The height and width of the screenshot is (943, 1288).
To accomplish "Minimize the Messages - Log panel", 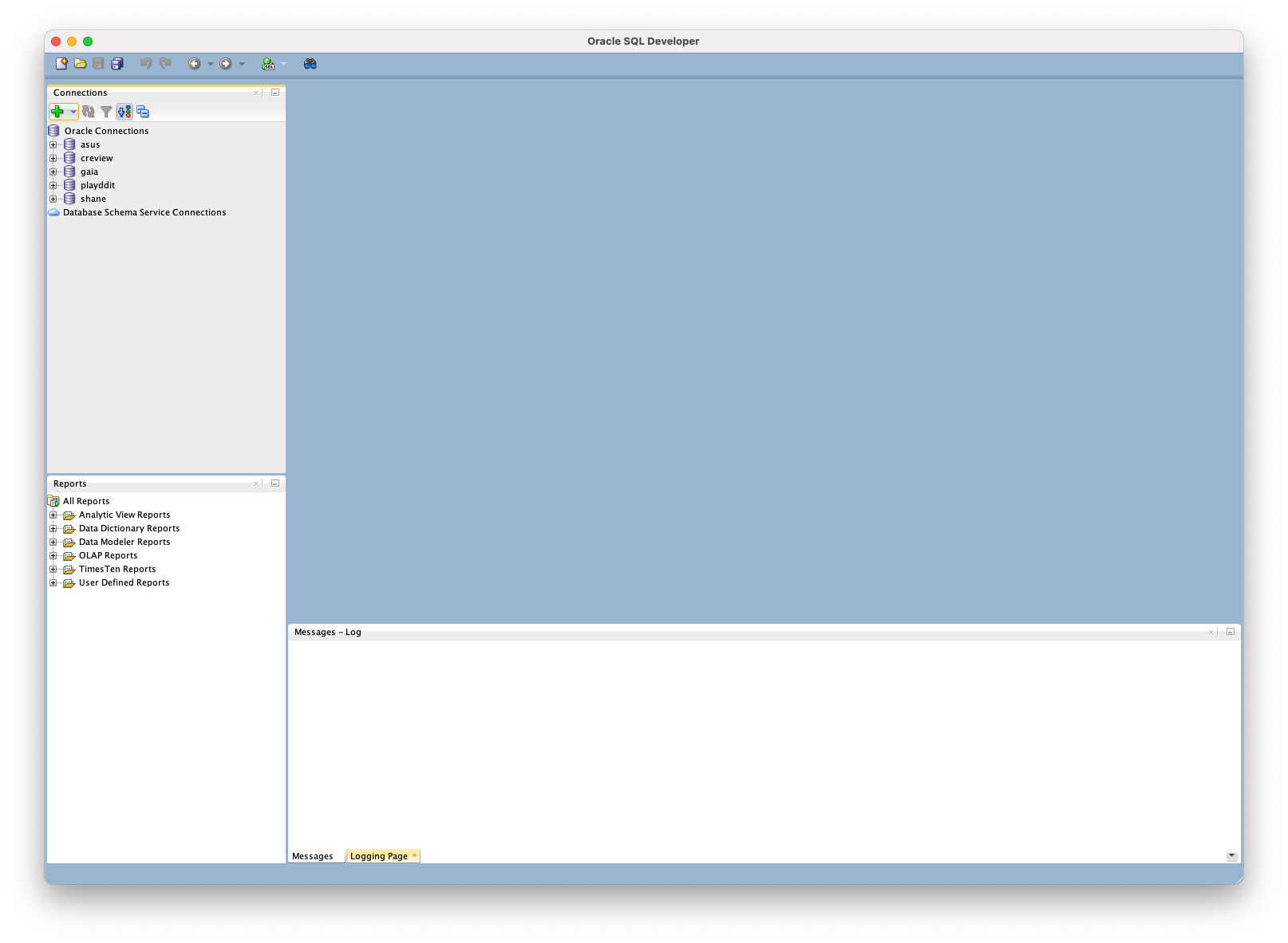I will 1231,632.
